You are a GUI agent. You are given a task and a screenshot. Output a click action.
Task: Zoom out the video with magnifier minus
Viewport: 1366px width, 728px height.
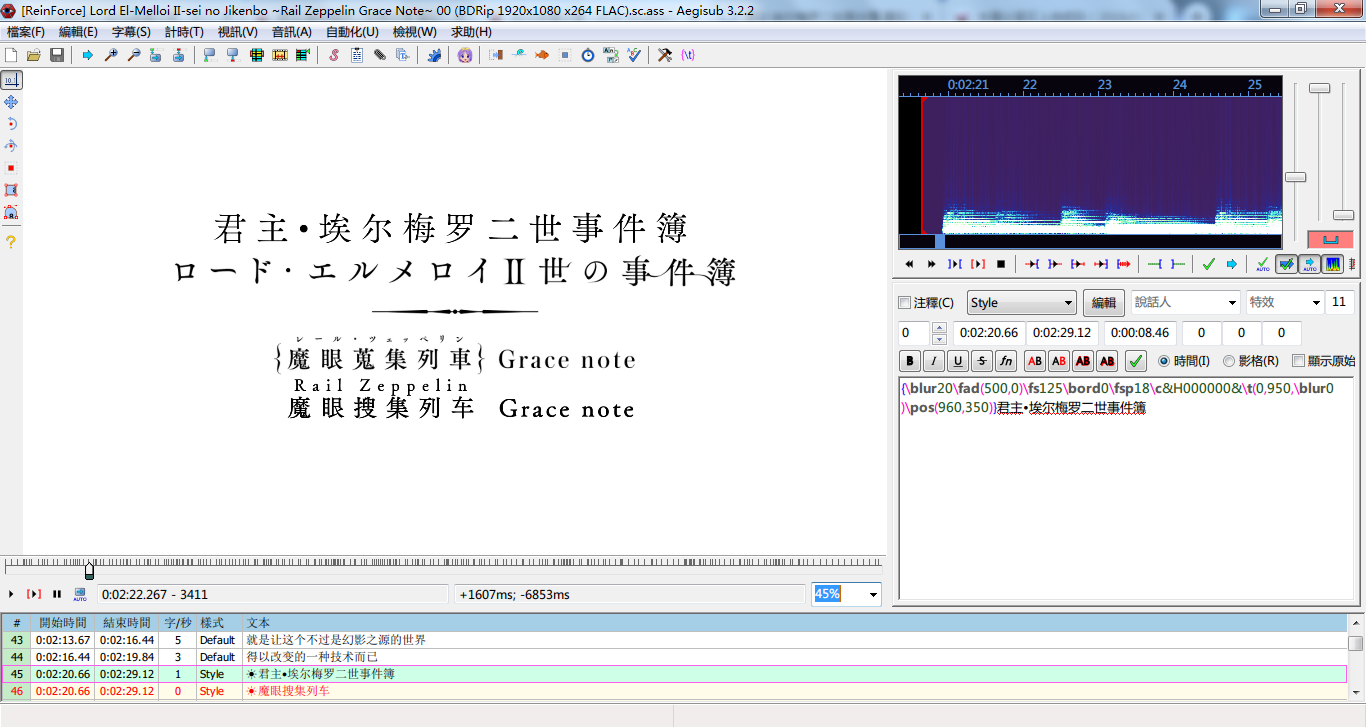pyautogui.click(x=134, y=55)
